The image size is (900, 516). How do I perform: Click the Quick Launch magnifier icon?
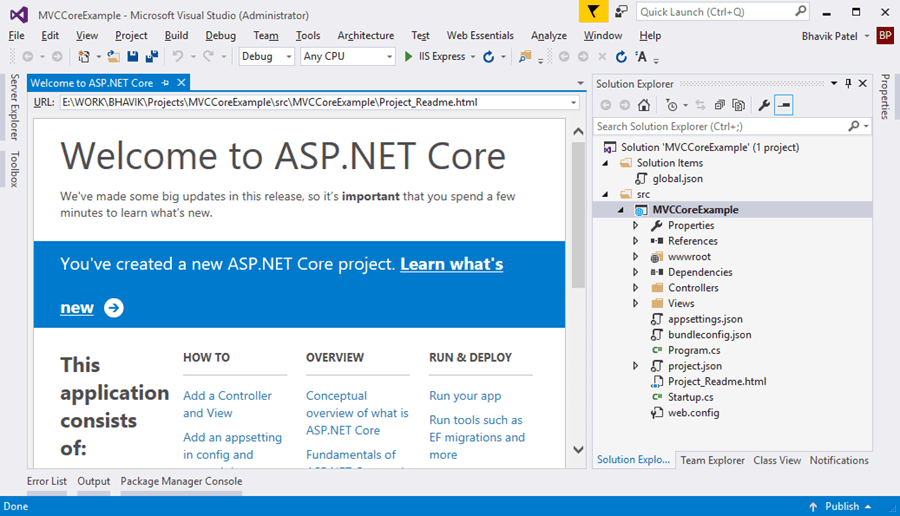click(x=801, y=11)
